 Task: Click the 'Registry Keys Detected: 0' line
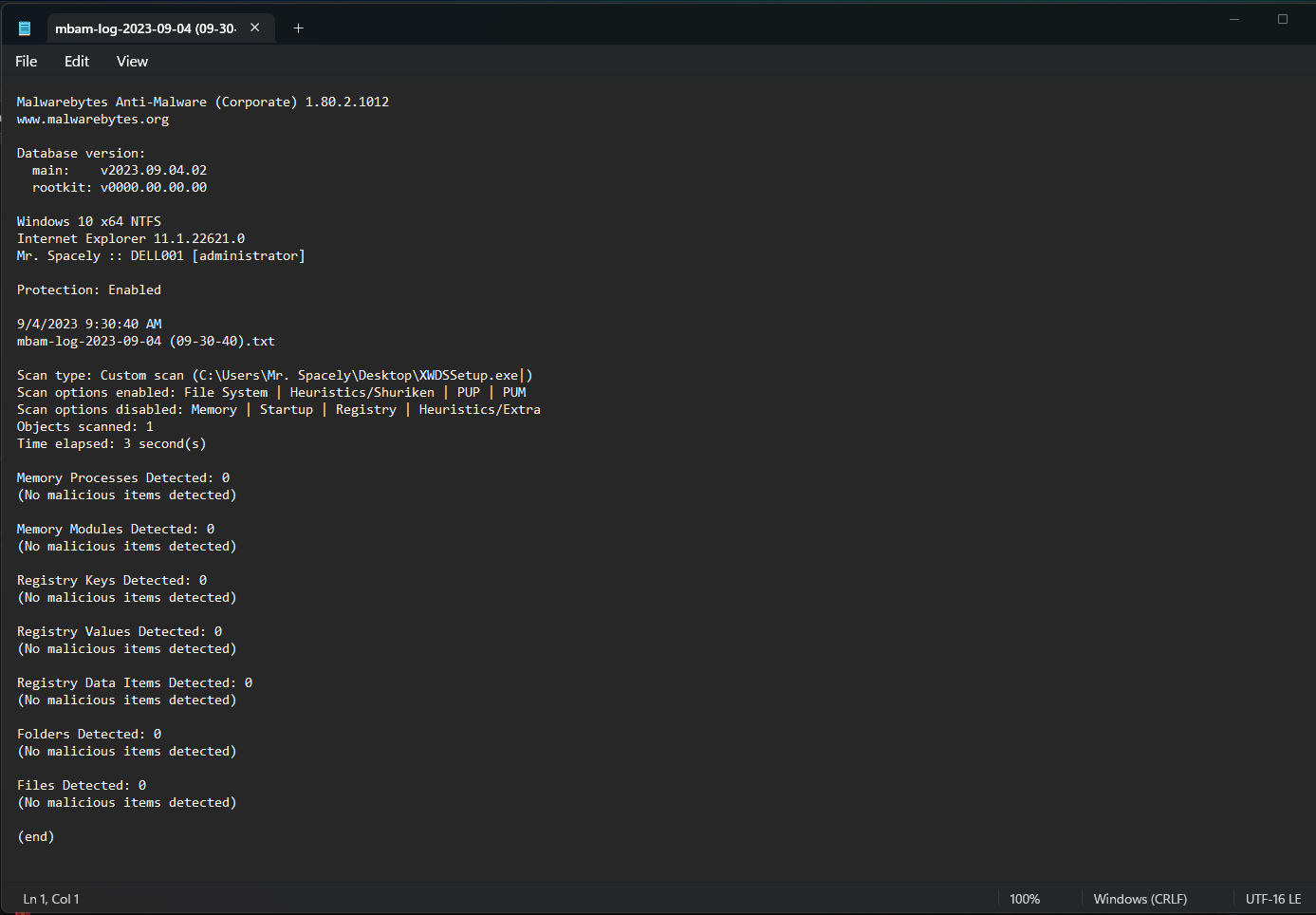click(x=112, y=581)
